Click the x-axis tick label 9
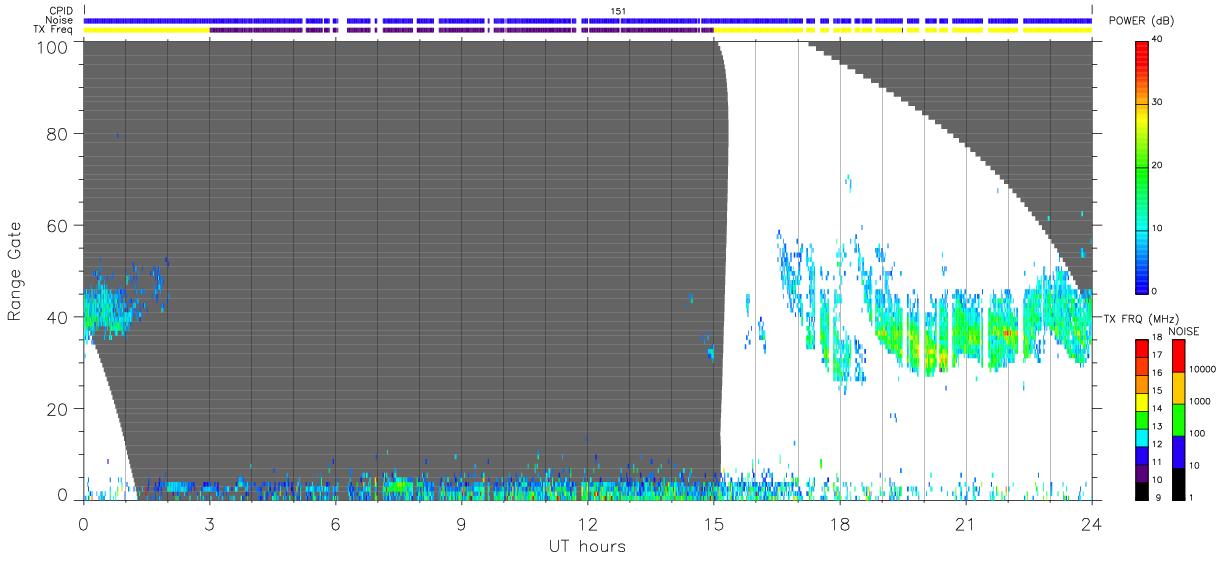The width and height of the screenshot is (1228, 567). coord(461,523)
